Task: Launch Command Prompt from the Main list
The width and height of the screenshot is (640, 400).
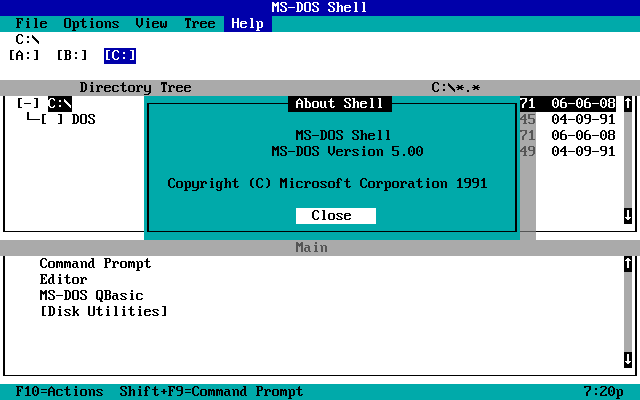Action: click(95, 263)
